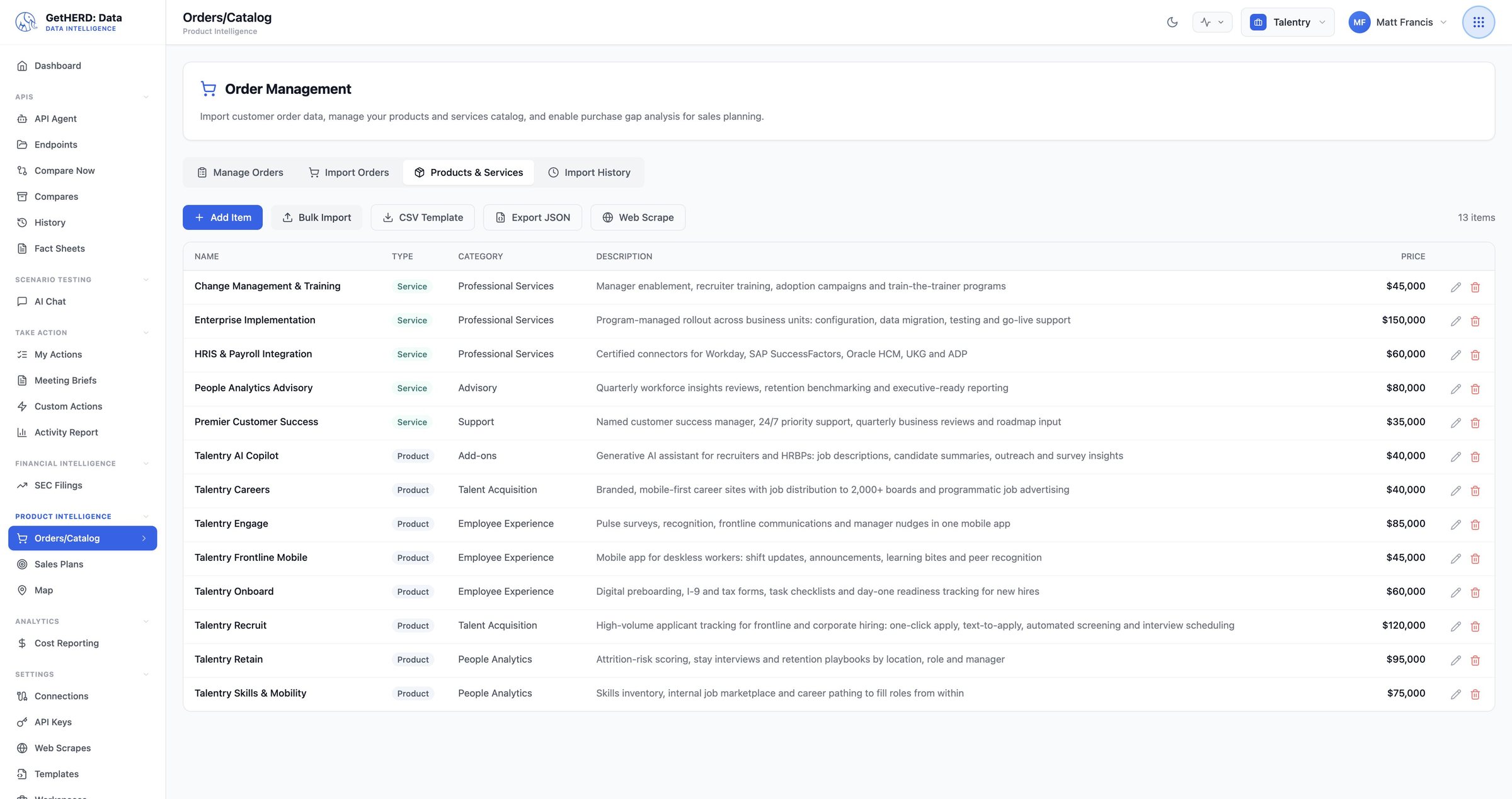Open Matt Francis user menu
1512x799 pixels.
1397,22
